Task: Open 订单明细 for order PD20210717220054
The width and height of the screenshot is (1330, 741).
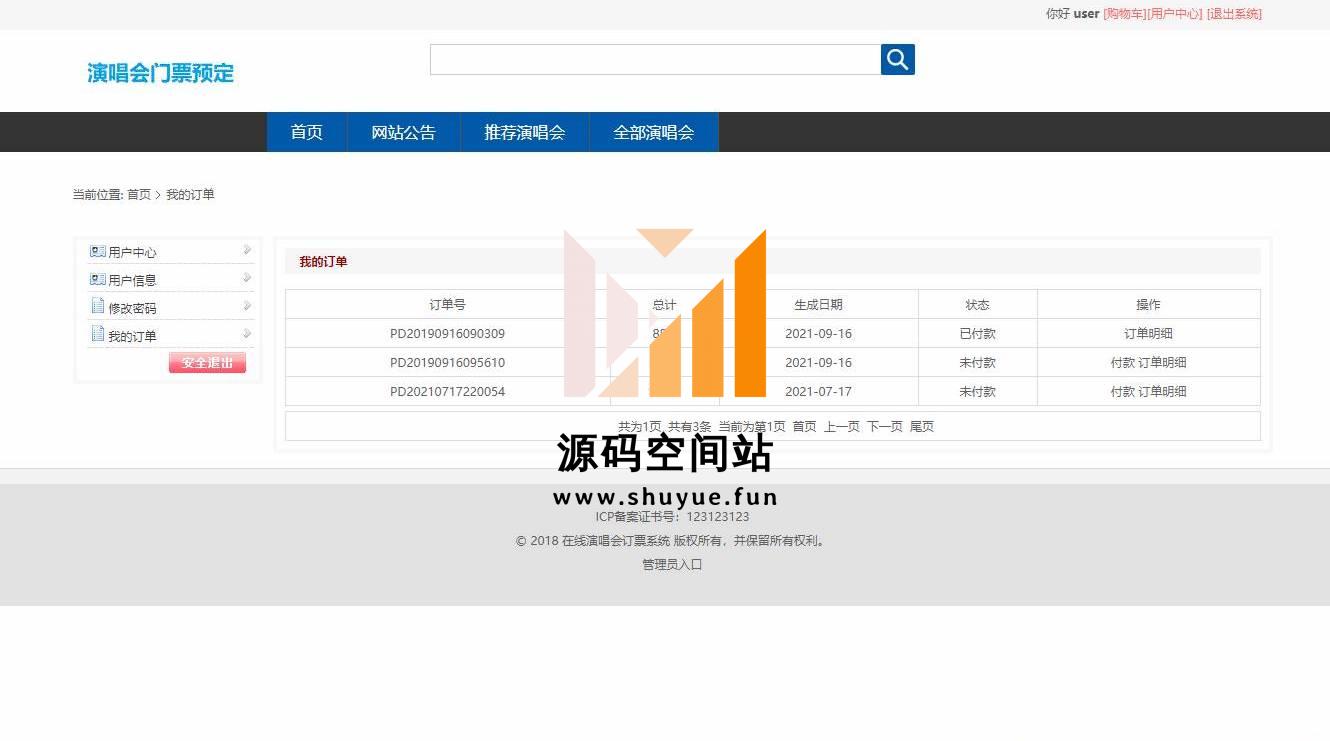Action: [1162, 392]
